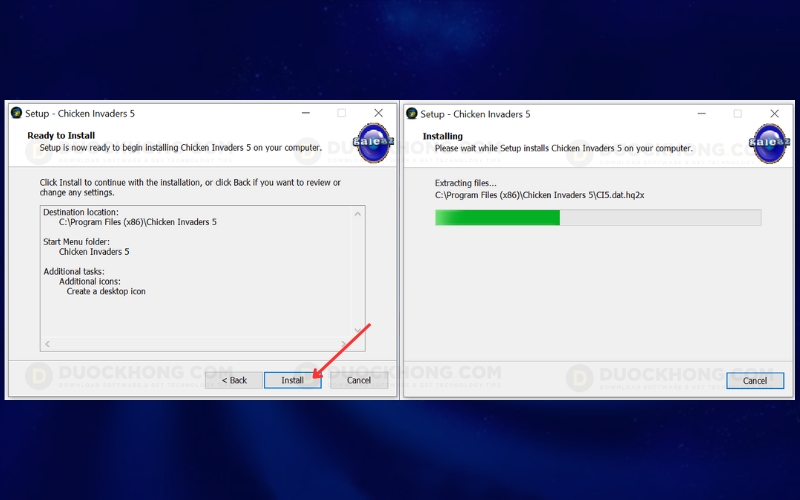The height and width of the screenshot is (500, 800).
Task: Click the 'Extracting files...' status text
Action: coord(465,183)
